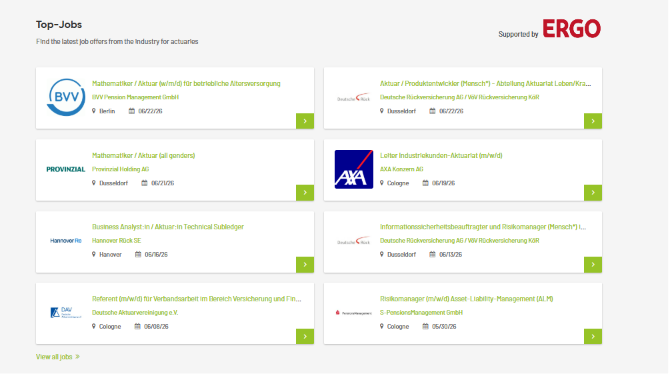Click the Berlin location text
669x374 pixels.
click(x=107, y=111)
